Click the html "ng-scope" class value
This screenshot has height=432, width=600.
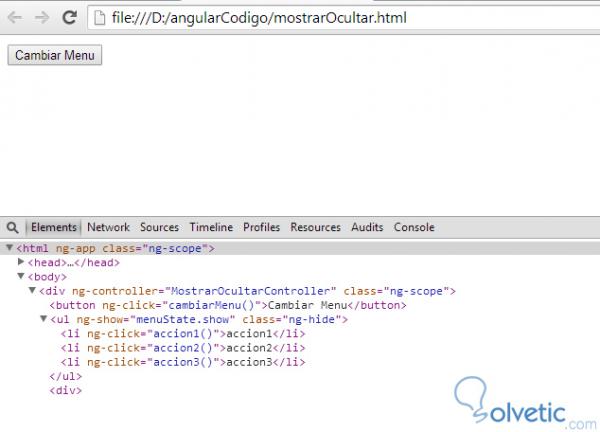175,248
